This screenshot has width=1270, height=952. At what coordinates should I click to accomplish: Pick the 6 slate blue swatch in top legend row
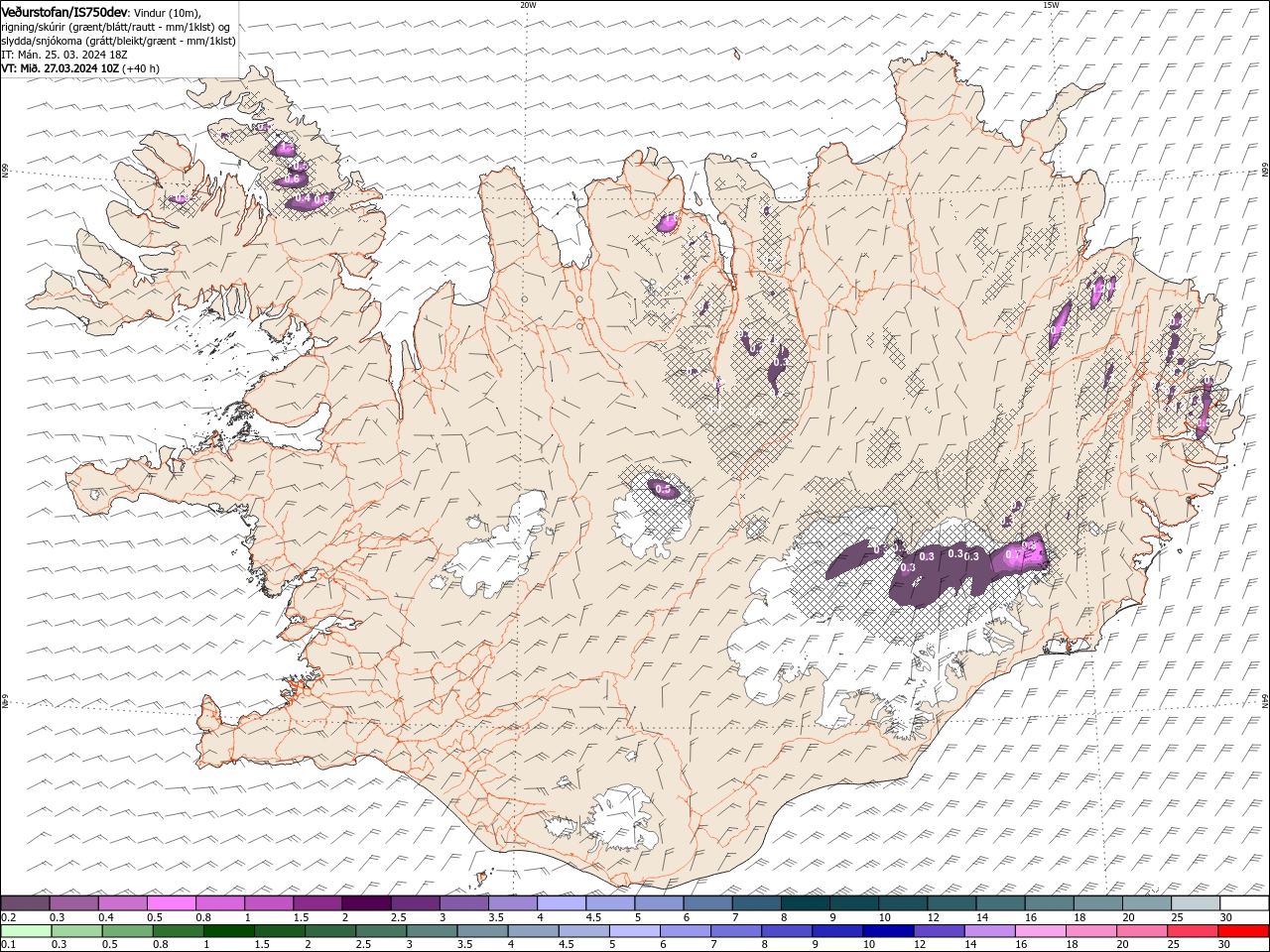tap(707, 903)
